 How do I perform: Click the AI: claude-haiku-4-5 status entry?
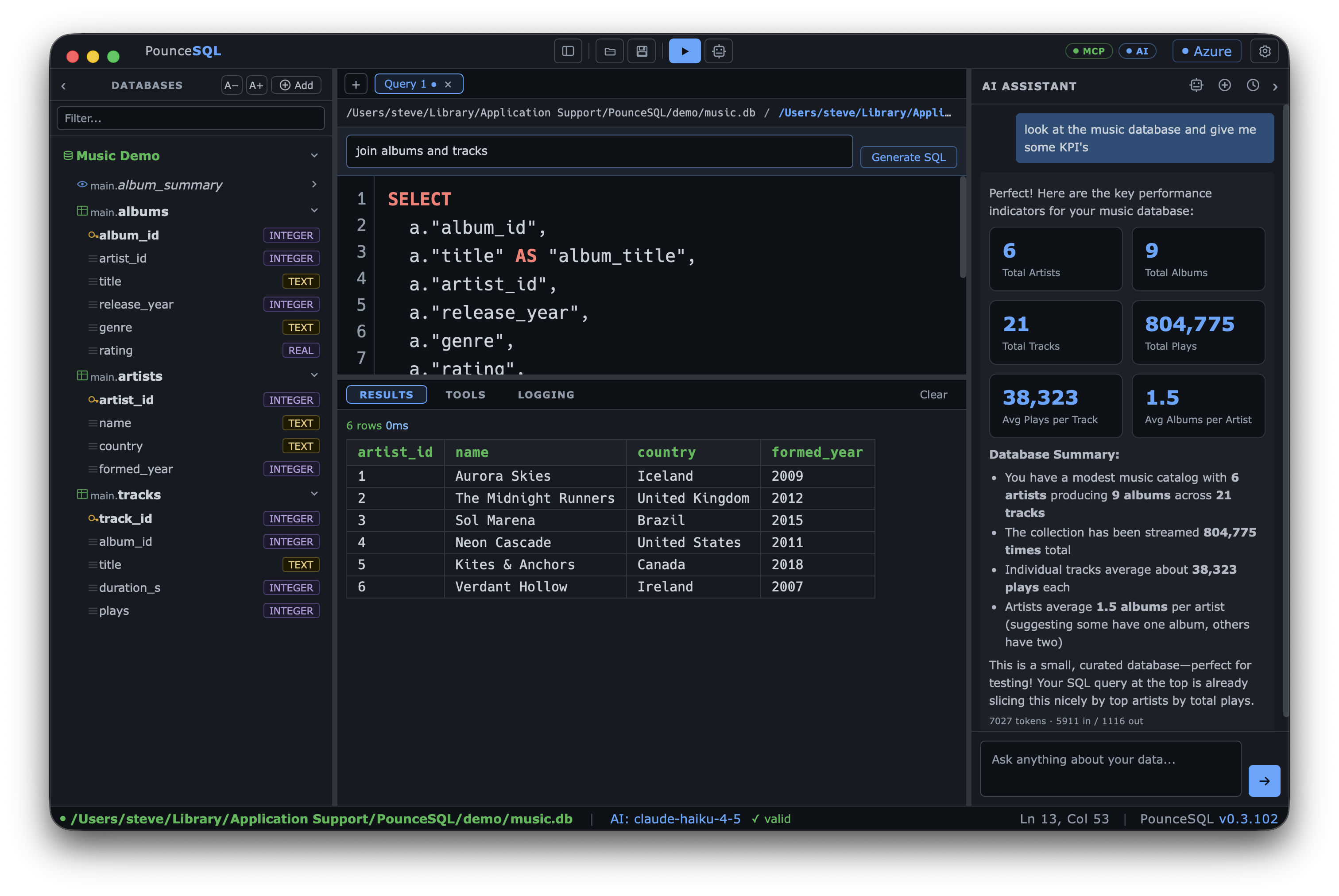click(x=675, y=819)
